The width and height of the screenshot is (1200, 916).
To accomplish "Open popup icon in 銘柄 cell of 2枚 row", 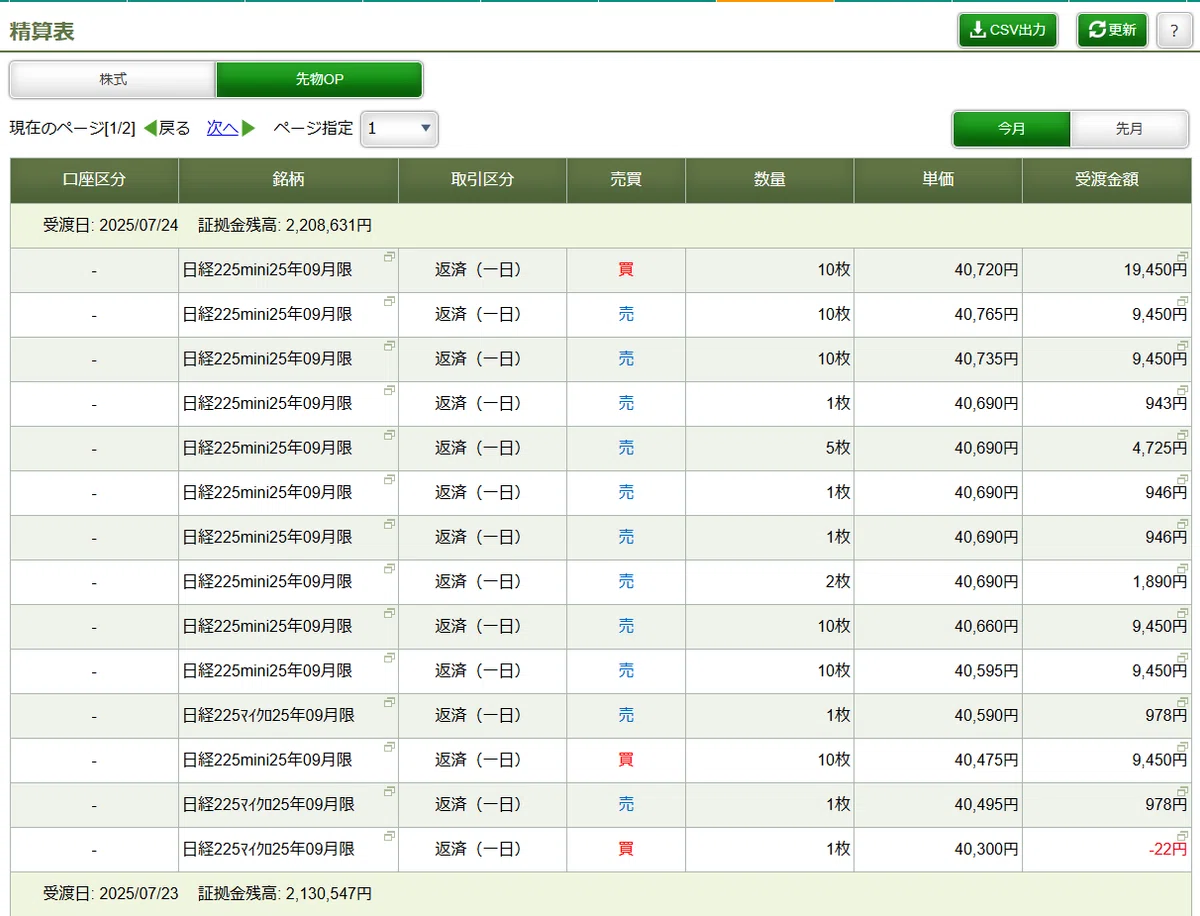I will tap(389, 568).
